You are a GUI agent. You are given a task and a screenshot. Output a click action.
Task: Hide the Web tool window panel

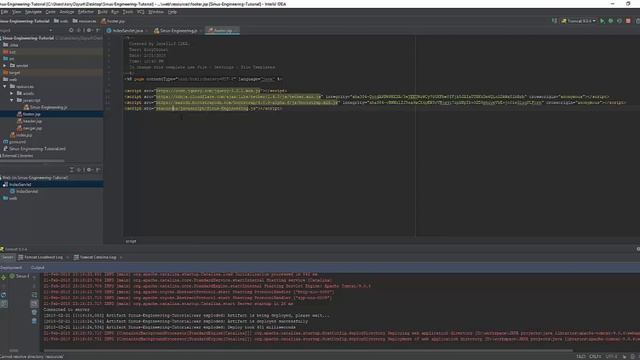[98, 170]
